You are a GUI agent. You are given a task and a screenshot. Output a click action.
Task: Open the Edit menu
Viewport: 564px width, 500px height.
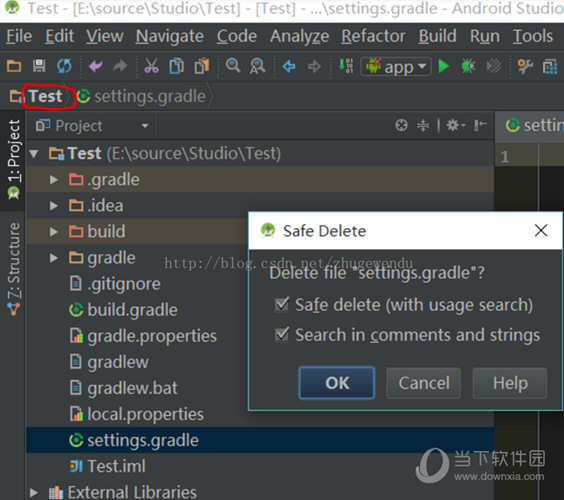(x=59, y=36)
